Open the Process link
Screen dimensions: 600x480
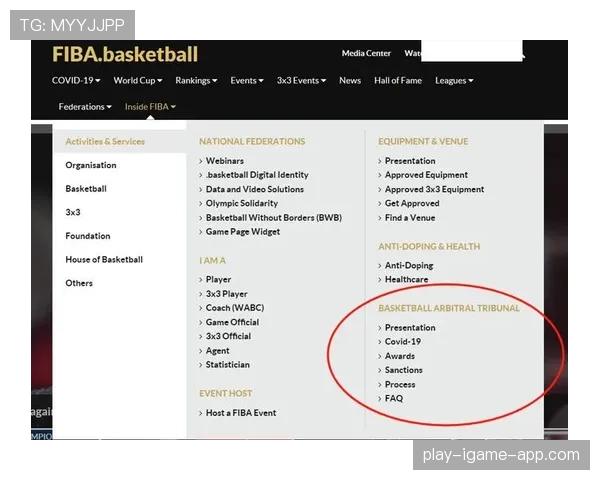point(400,384)
